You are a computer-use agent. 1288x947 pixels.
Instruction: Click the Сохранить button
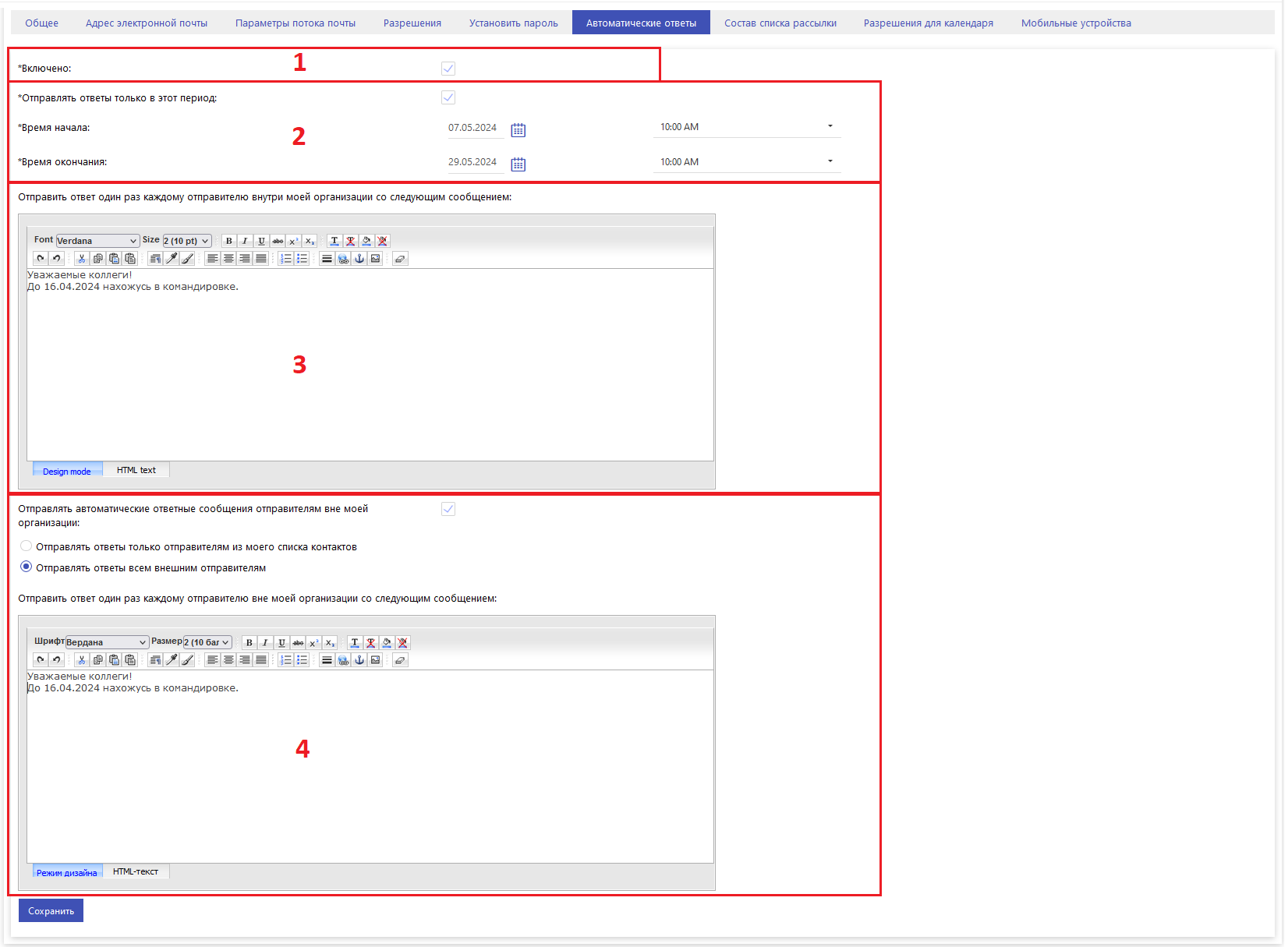pyautogui.click(x=51, y=910)
